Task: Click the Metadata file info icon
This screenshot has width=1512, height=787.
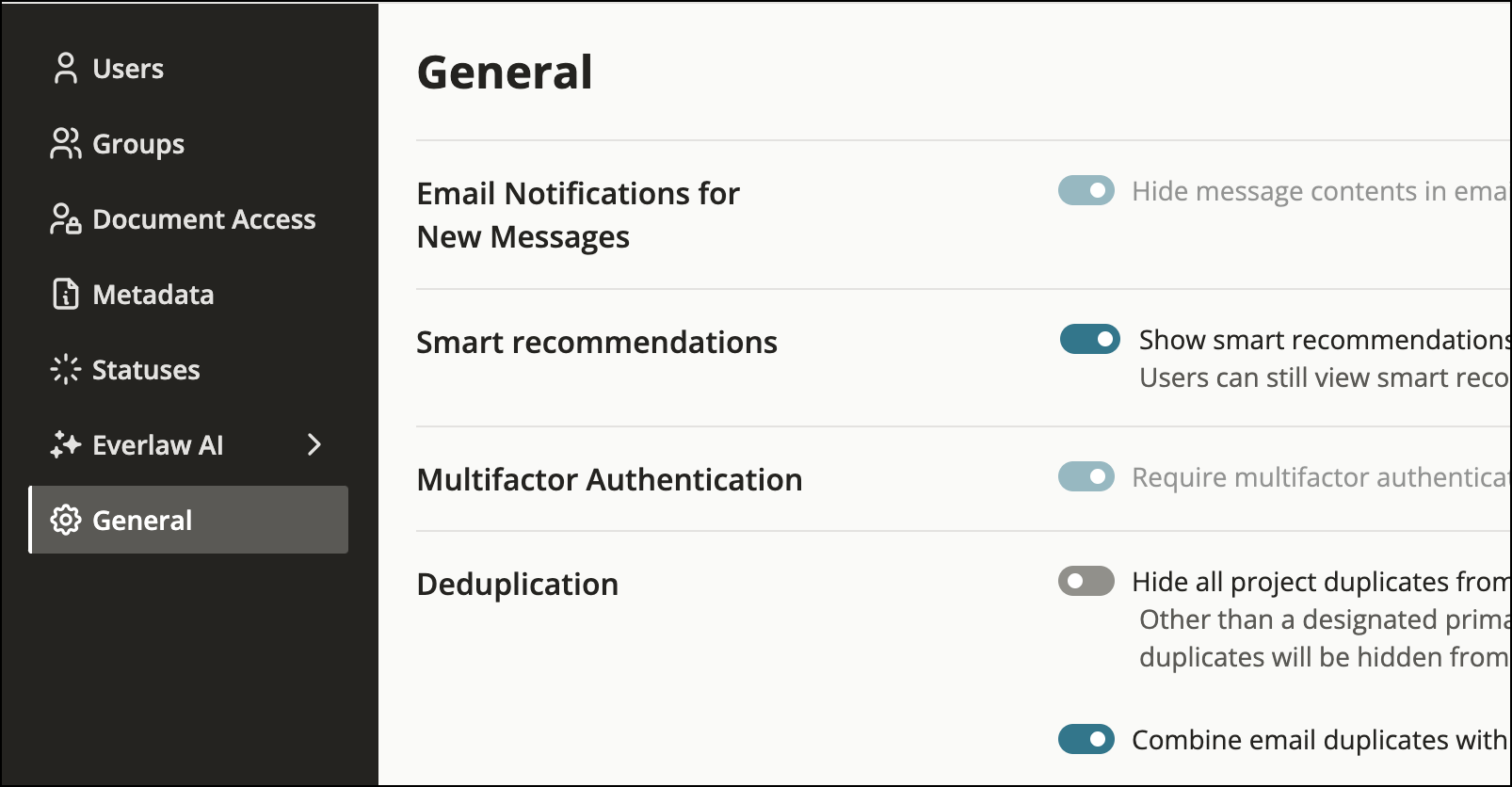Action: pyautogui.click(x=65, y=295)
